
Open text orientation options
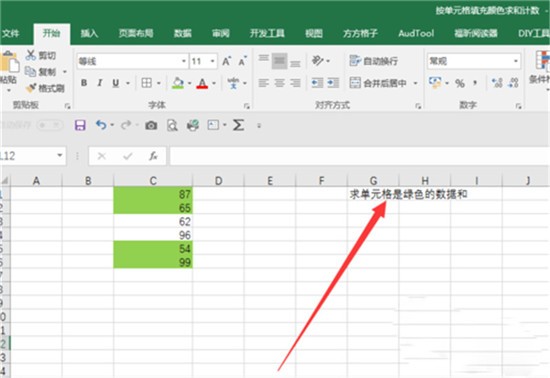pyautogui.click(x=318, y=61)
